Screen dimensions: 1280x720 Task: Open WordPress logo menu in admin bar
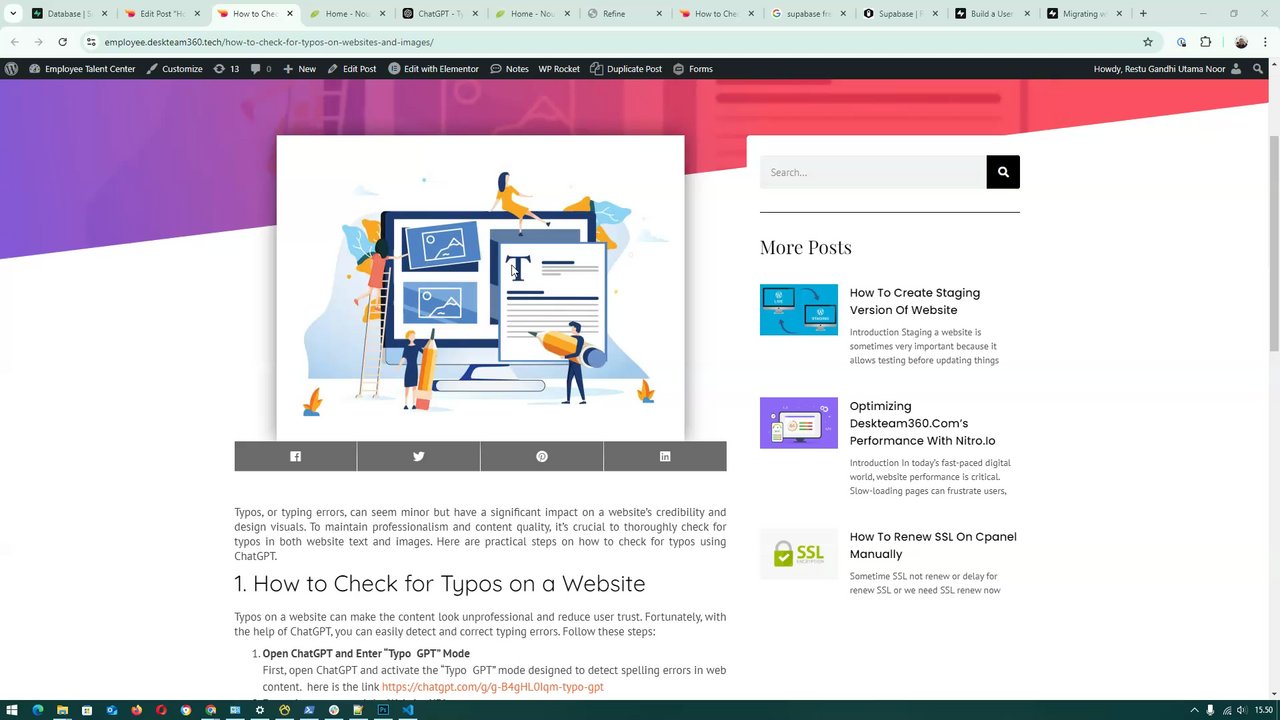11,69
